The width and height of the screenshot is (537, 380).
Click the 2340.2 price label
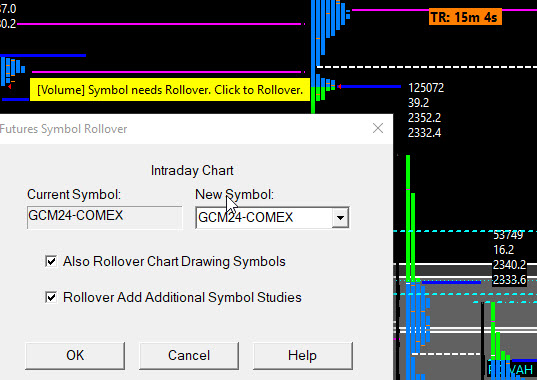(x=509, y=265)
